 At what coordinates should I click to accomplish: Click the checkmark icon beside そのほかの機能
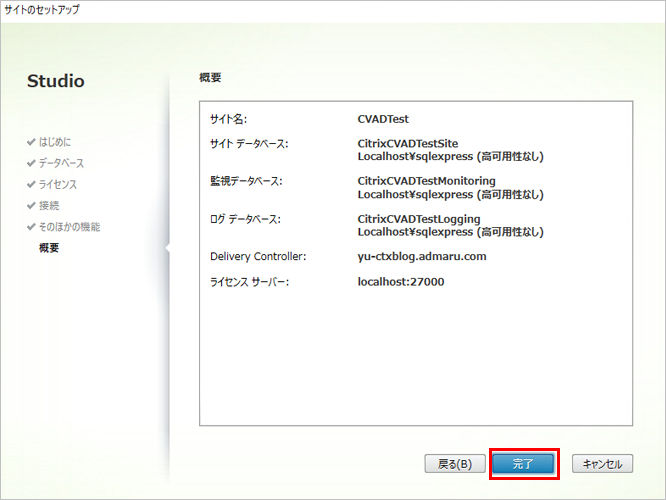[x=31, y=226]
